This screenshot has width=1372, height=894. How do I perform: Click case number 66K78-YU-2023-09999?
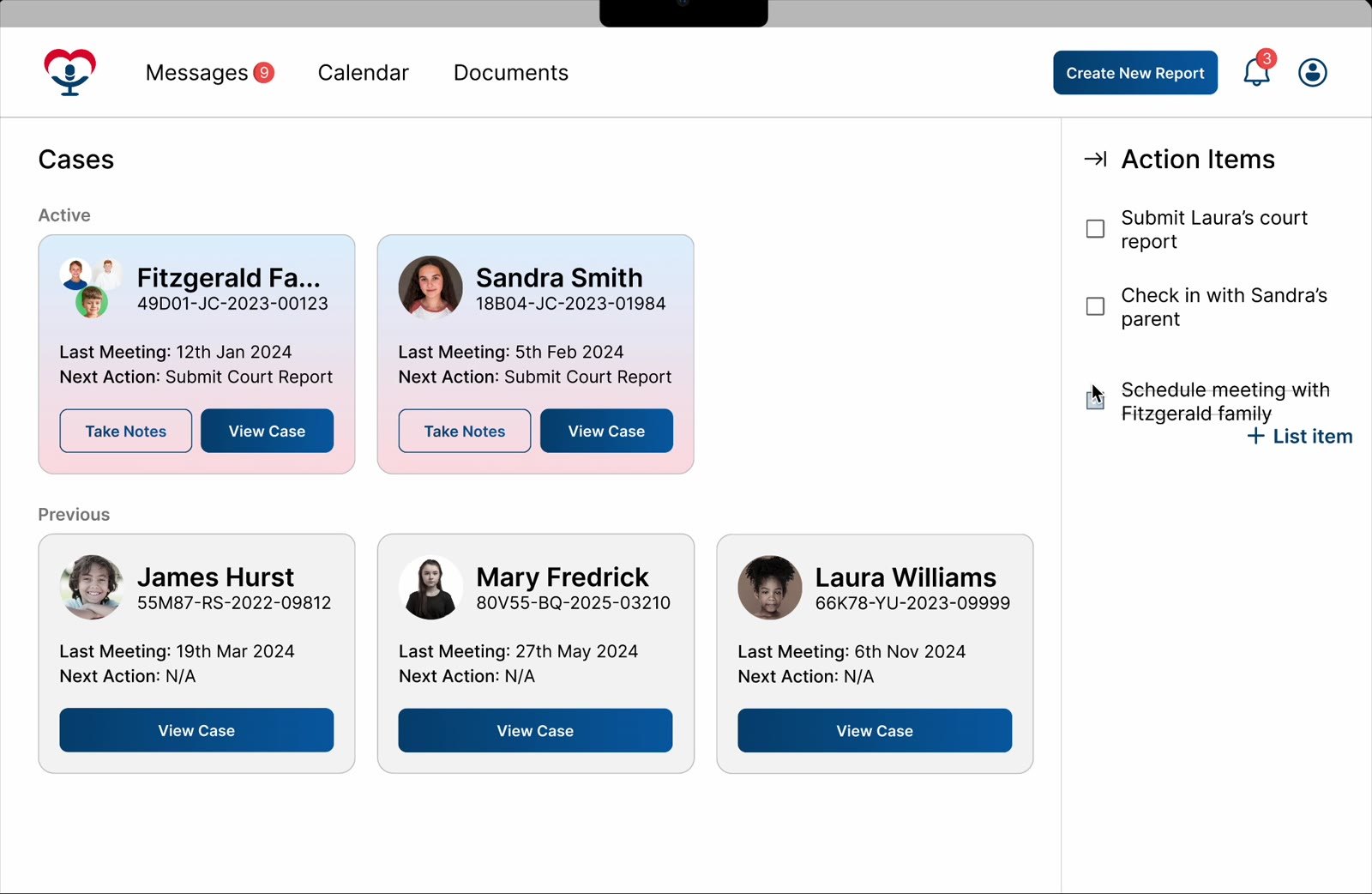(x=912, y=602)
